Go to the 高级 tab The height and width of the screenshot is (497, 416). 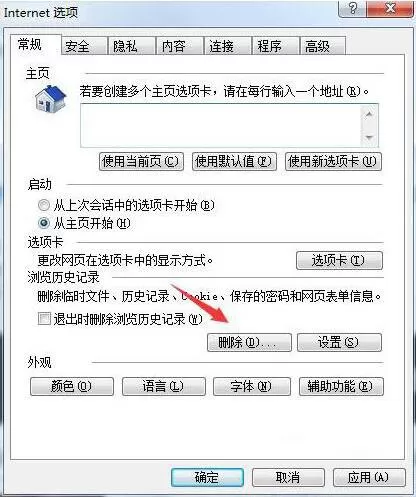click(x=317, y=46)
